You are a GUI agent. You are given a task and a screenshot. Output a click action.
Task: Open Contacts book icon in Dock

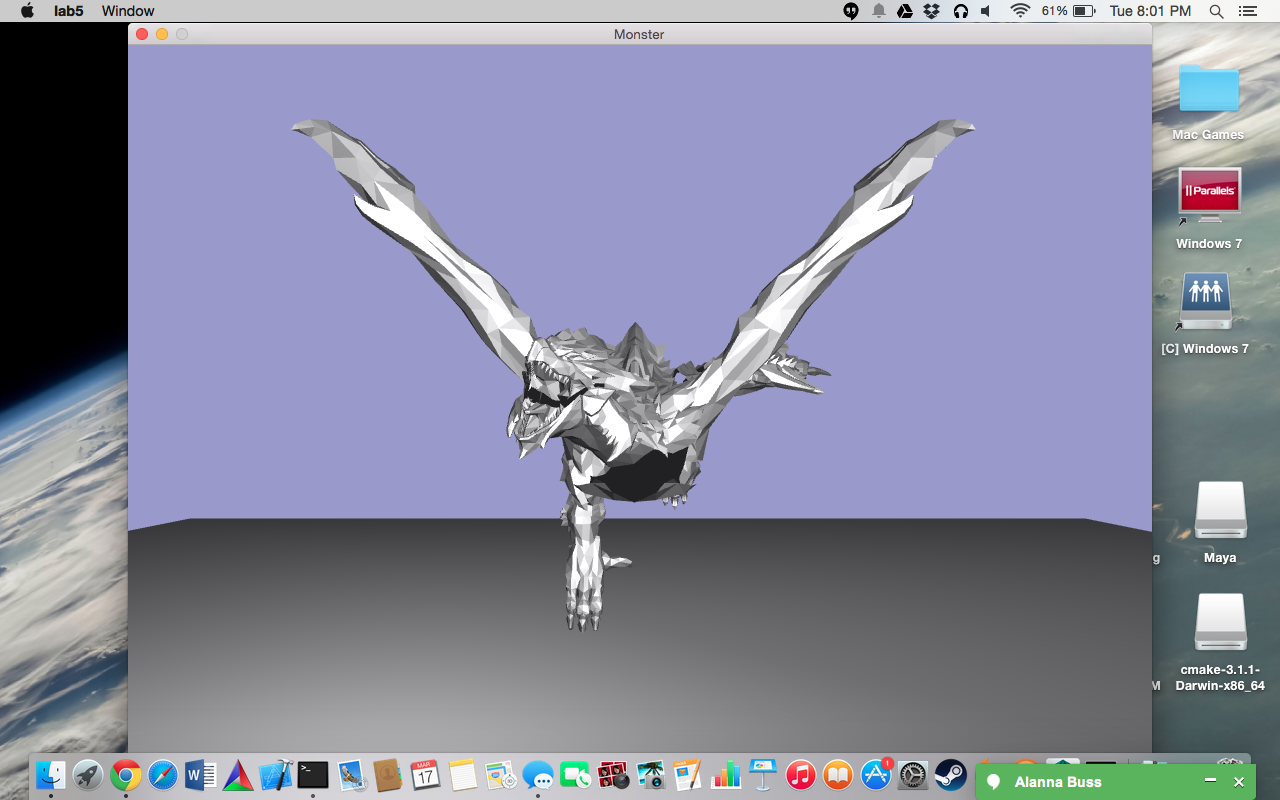point(387,775)
